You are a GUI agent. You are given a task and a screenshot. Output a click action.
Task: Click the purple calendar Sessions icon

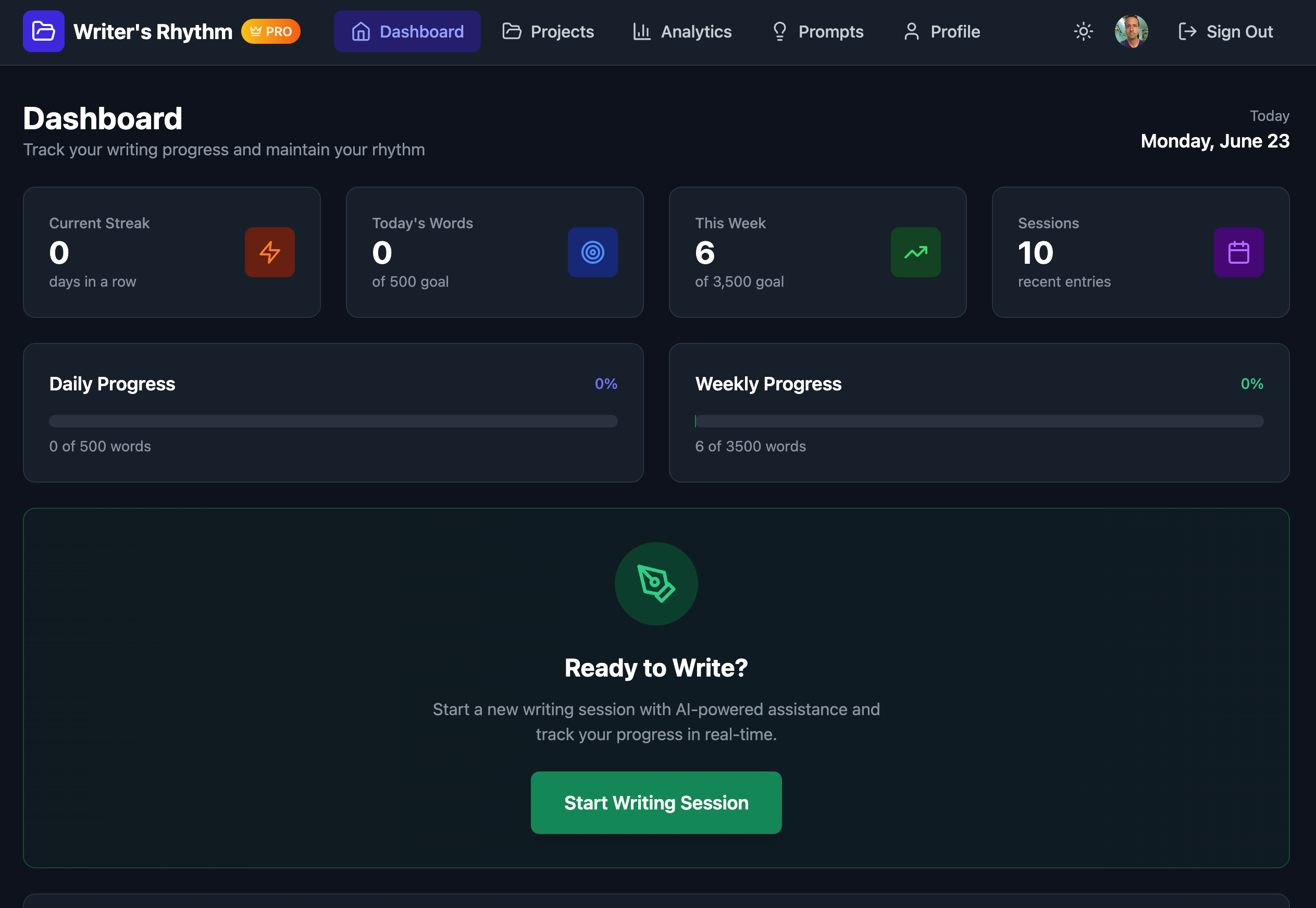click(1238, 252)
